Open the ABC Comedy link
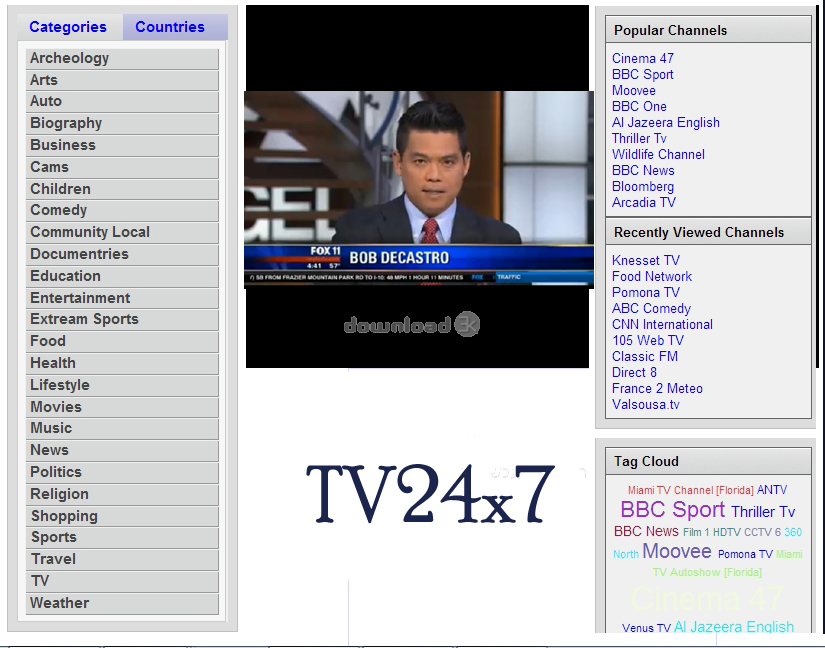Viewport: 825px width, 648px height. coord(651,309)
